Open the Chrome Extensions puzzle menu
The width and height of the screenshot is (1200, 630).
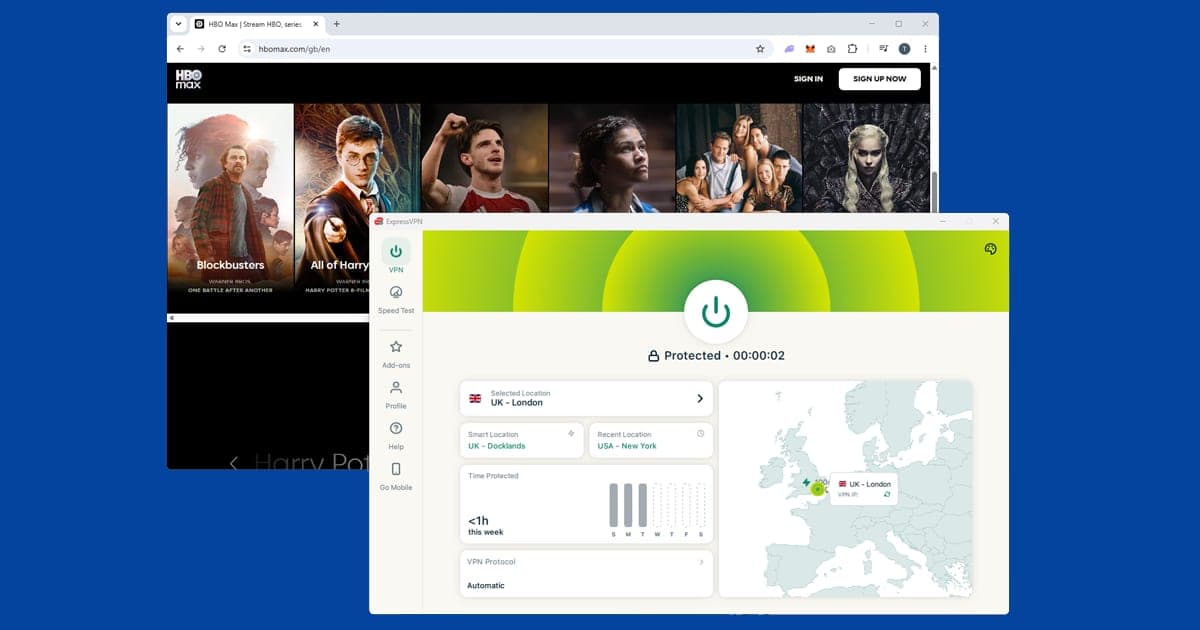[853, 48]
